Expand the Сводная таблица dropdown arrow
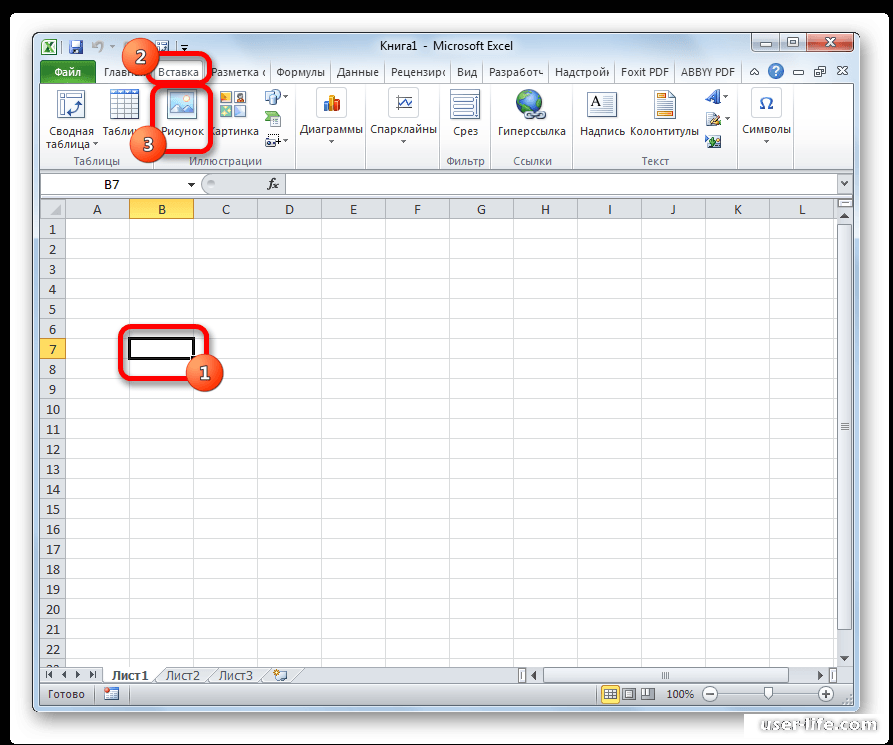Screen dimensions: 893x745 click(x=95, y=144)
